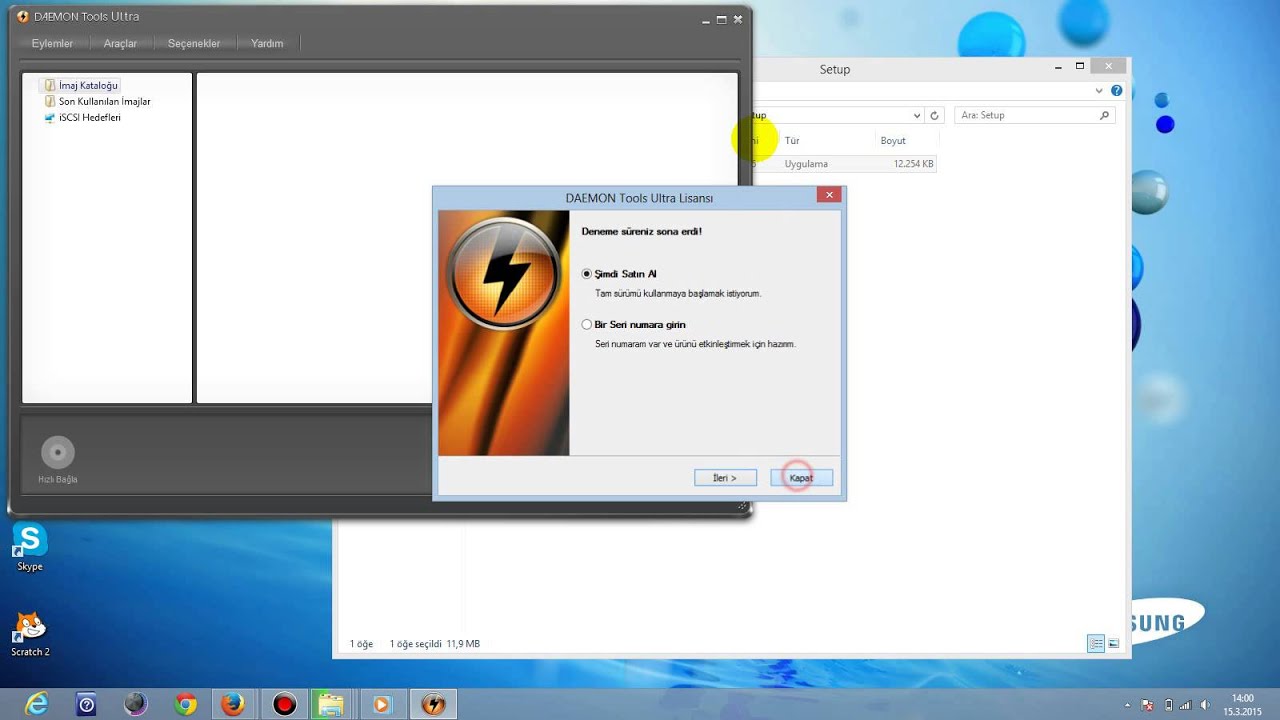The height and width of the screenshot is (720, 1280).
Task: Click the network signal tray icon
Action: tap(1186, 705)
